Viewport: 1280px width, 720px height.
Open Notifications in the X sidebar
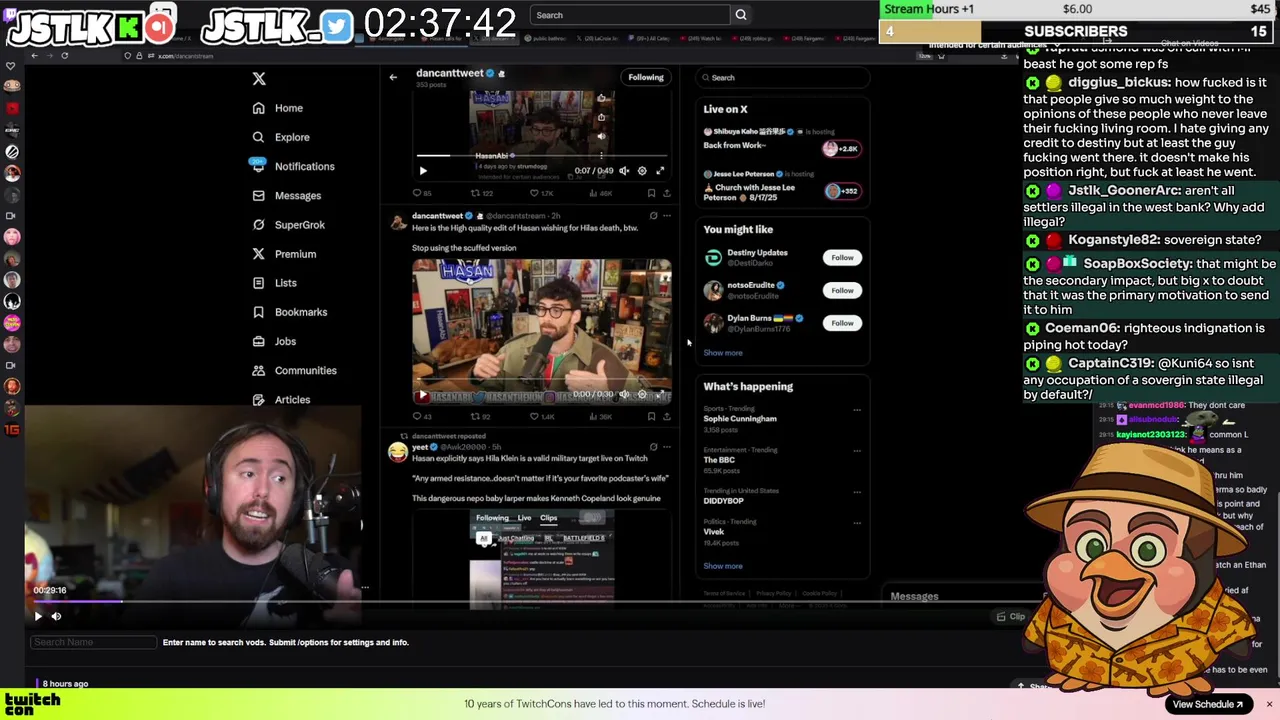tap(305, 166)
